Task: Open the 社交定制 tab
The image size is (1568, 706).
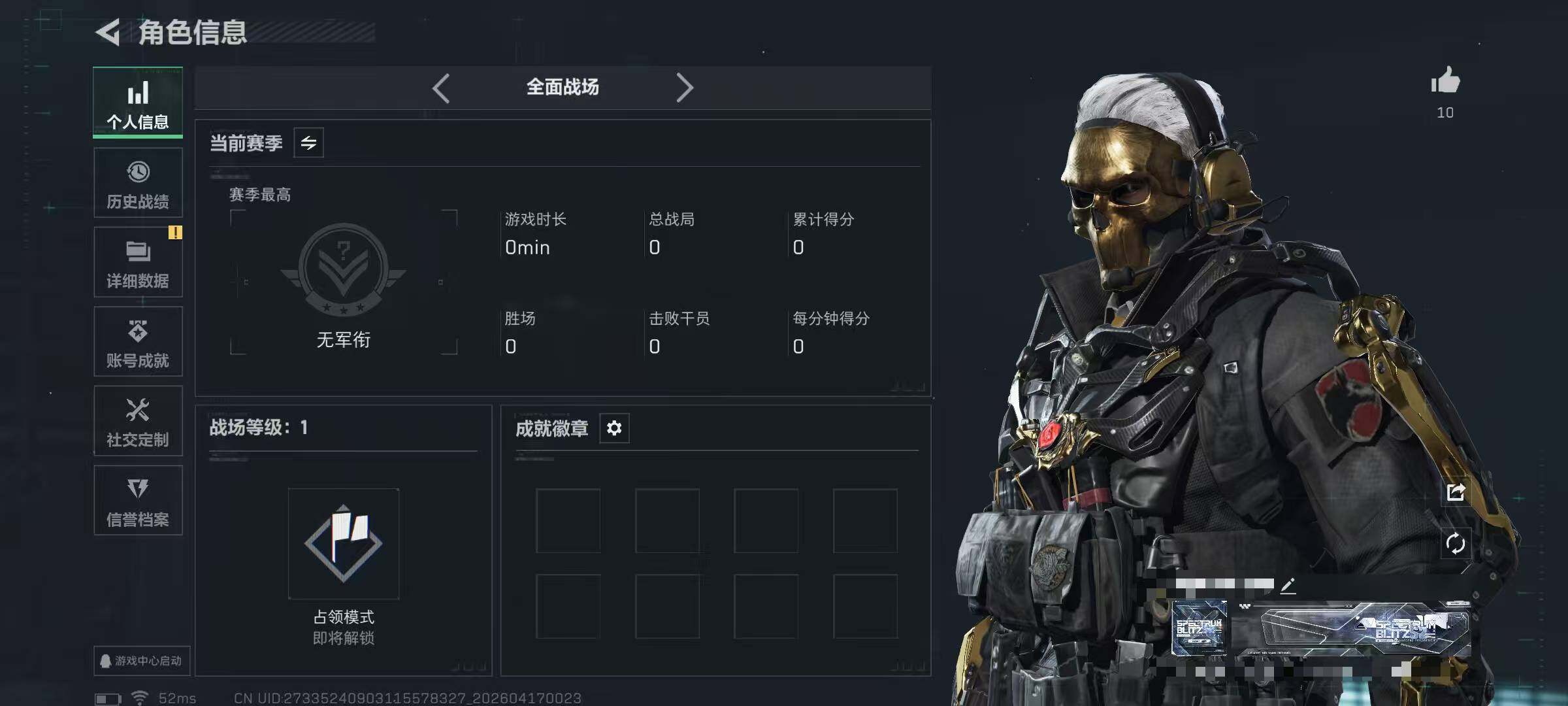Action: pos(138,421)
